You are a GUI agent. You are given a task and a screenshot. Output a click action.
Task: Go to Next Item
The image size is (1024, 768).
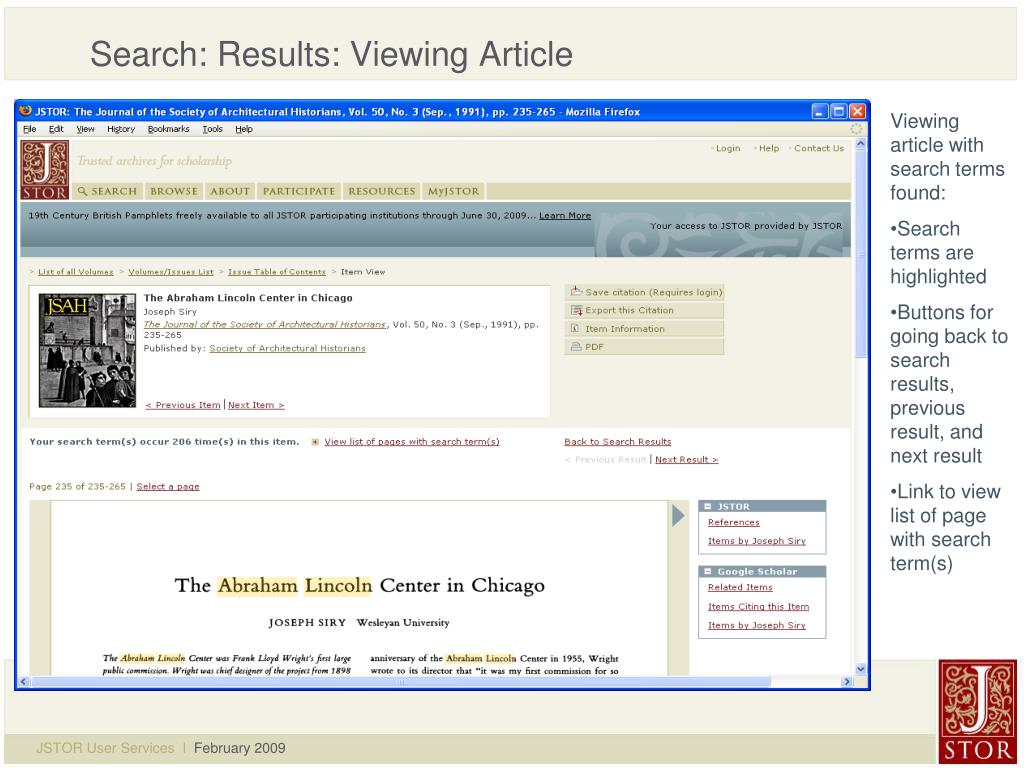click(x=256, y=405)
